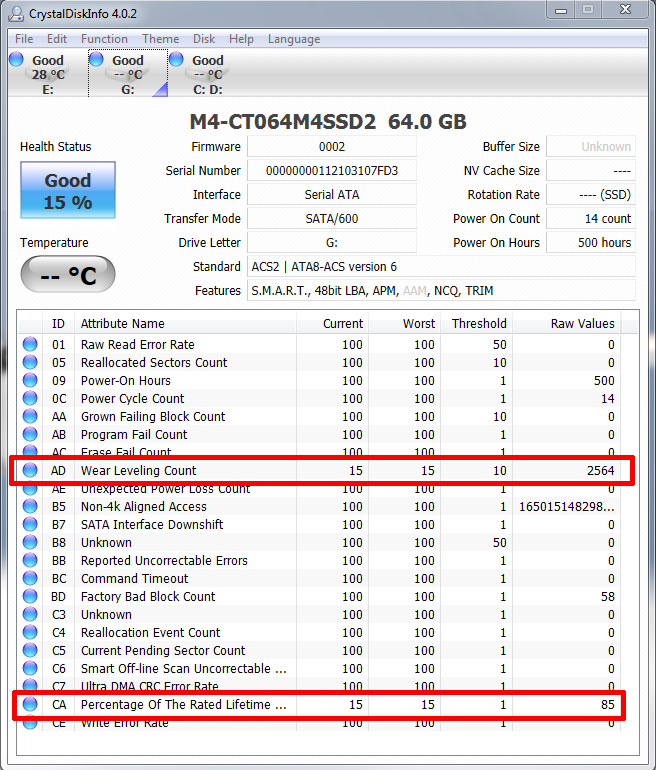Click status orb for SATA Interface Downshift
This screenshot has width=656, height=770.
(30, 524)
